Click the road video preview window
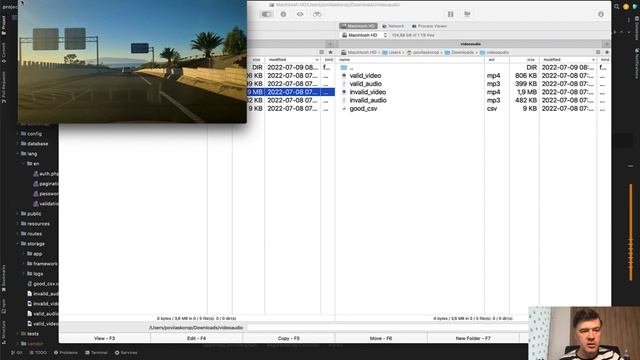The height and width of the screenshot is (360, 640). 132,61
